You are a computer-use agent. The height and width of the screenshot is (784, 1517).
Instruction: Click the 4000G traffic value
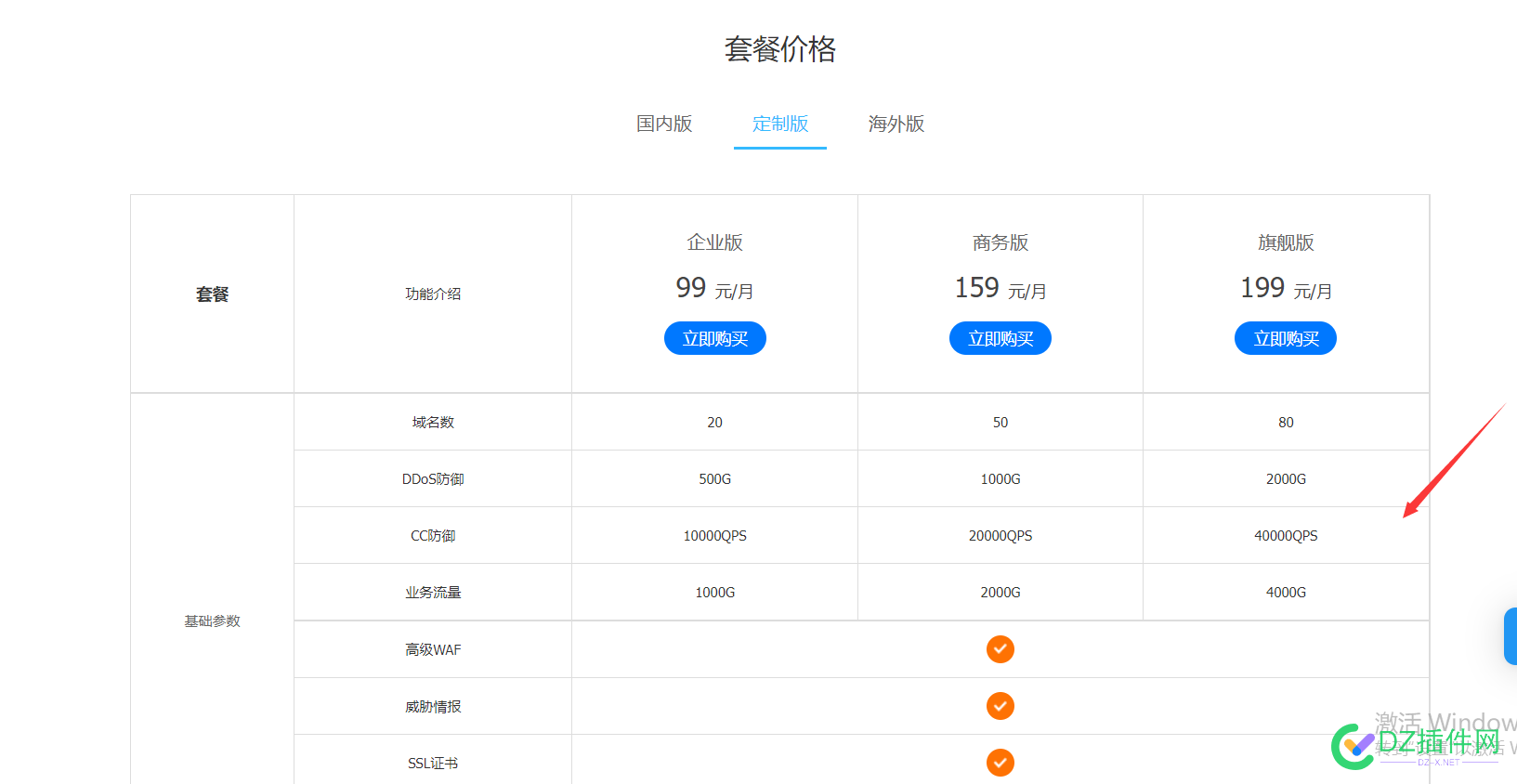click(x=1286, y=592)
